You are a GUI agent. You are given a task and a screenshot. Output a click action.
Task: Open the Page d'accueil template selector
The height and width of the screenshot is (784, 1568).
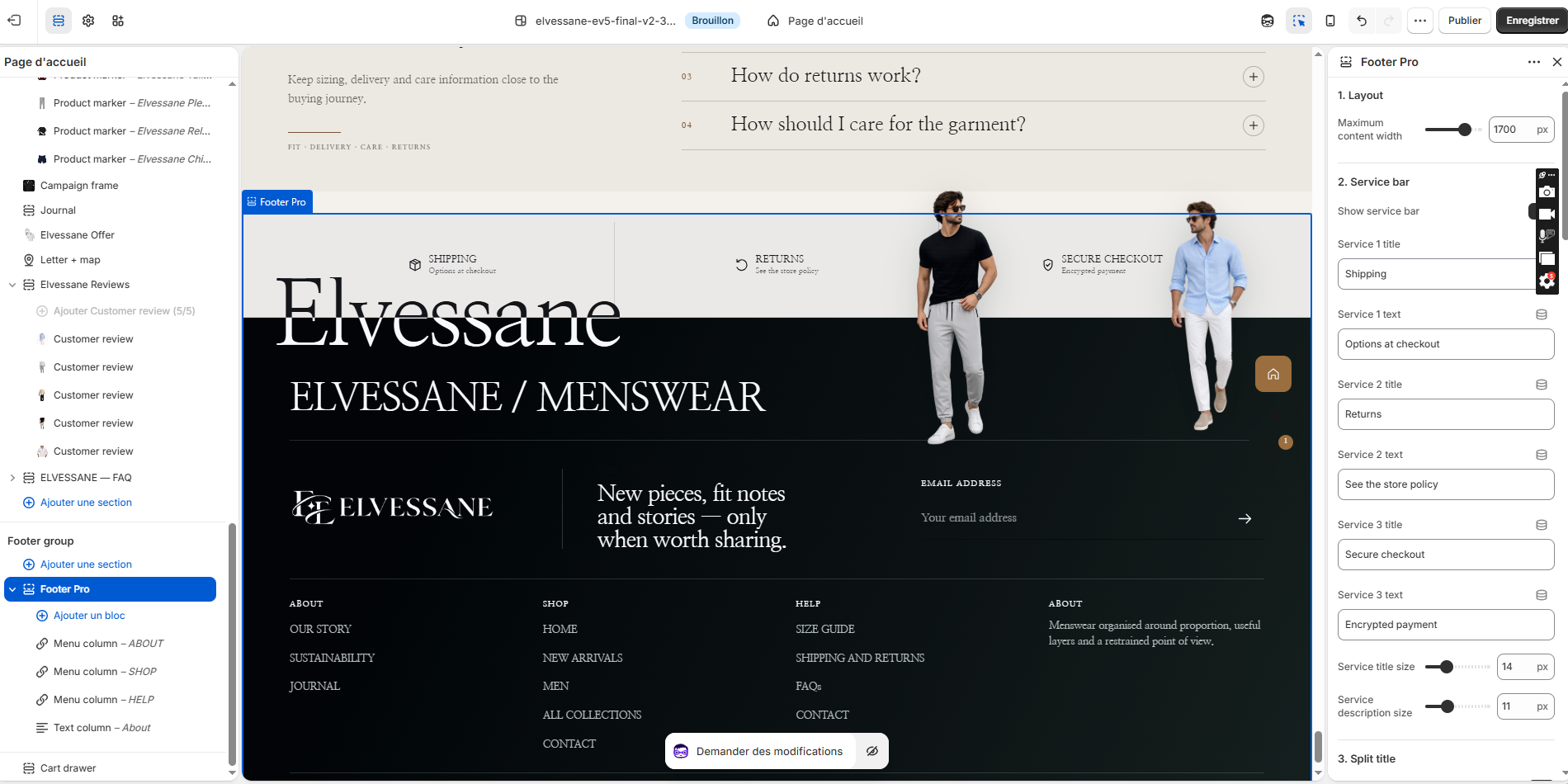tap(815, 21)
